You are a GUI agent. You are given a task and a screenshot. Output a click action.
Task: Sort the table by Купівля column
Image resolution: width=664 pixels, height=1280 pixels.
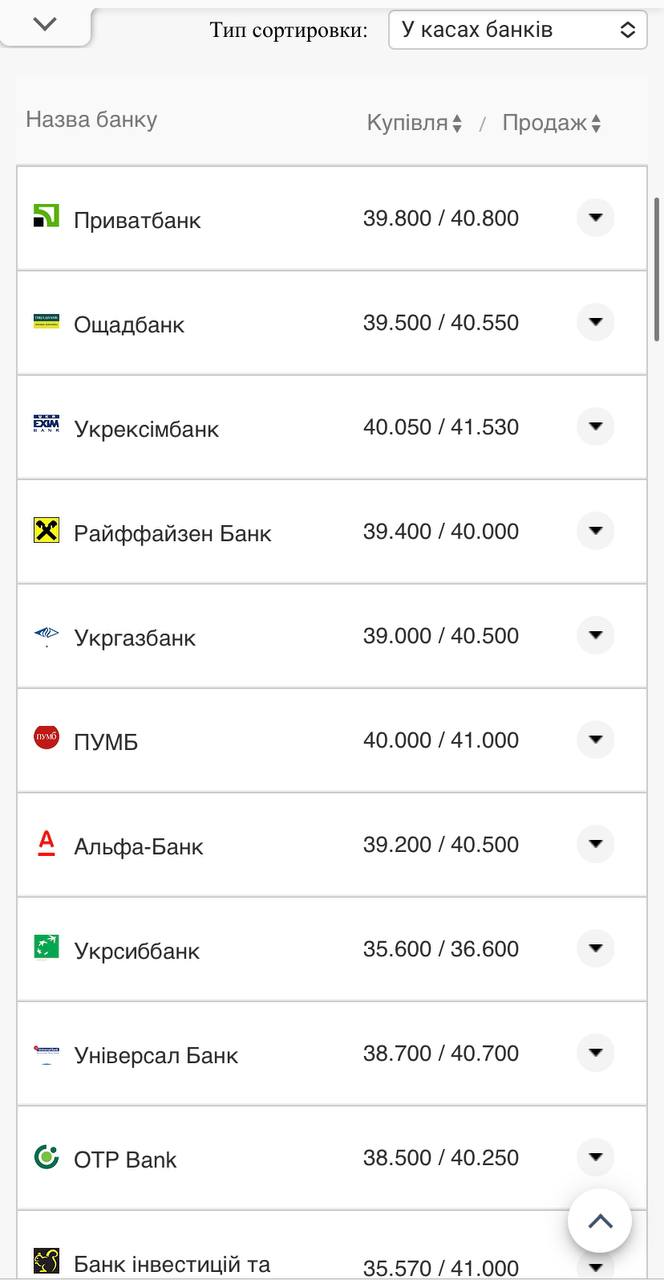[x=414, y=123]
